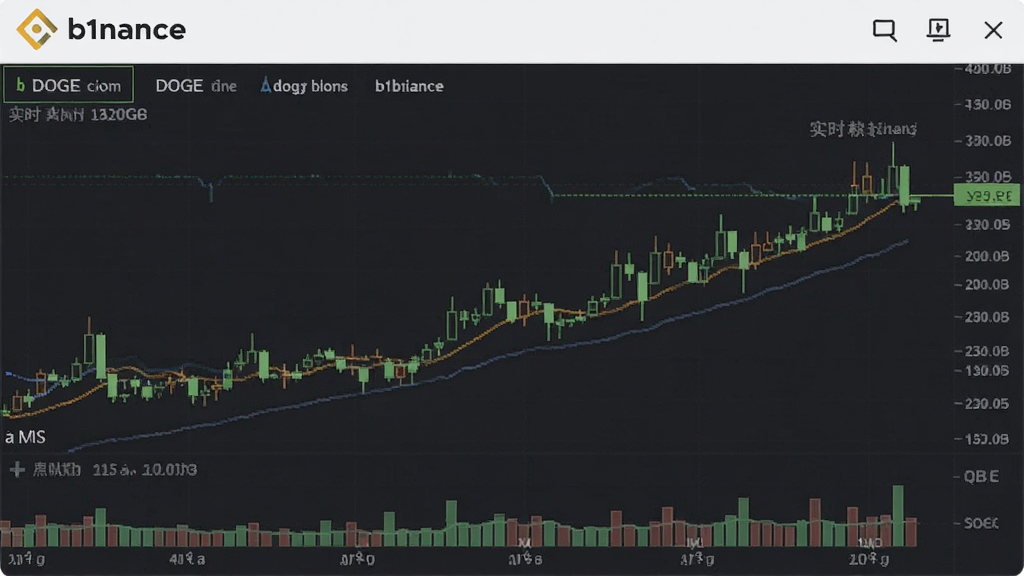1024x576 pixels.
Task: Go to the 'b1biiance' tab
Action: pos(409,86)
